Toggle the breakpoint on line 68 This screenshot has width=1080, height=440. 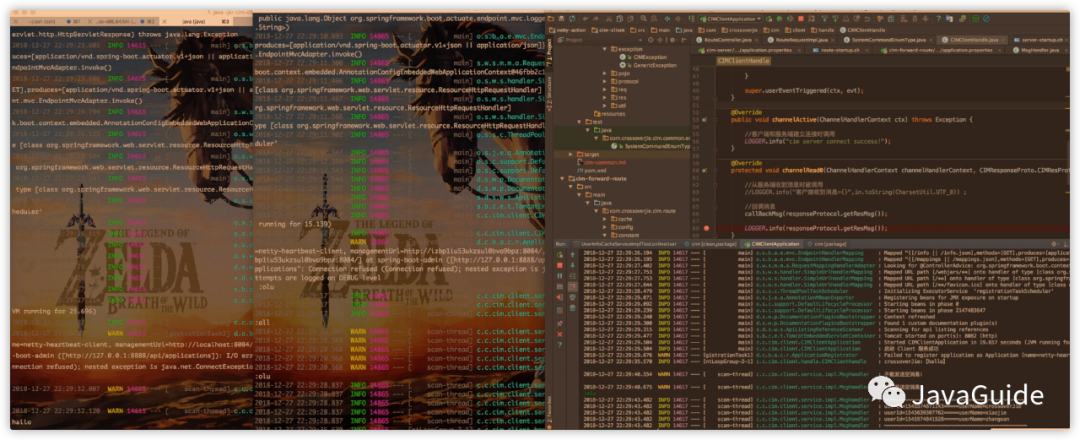707,227
